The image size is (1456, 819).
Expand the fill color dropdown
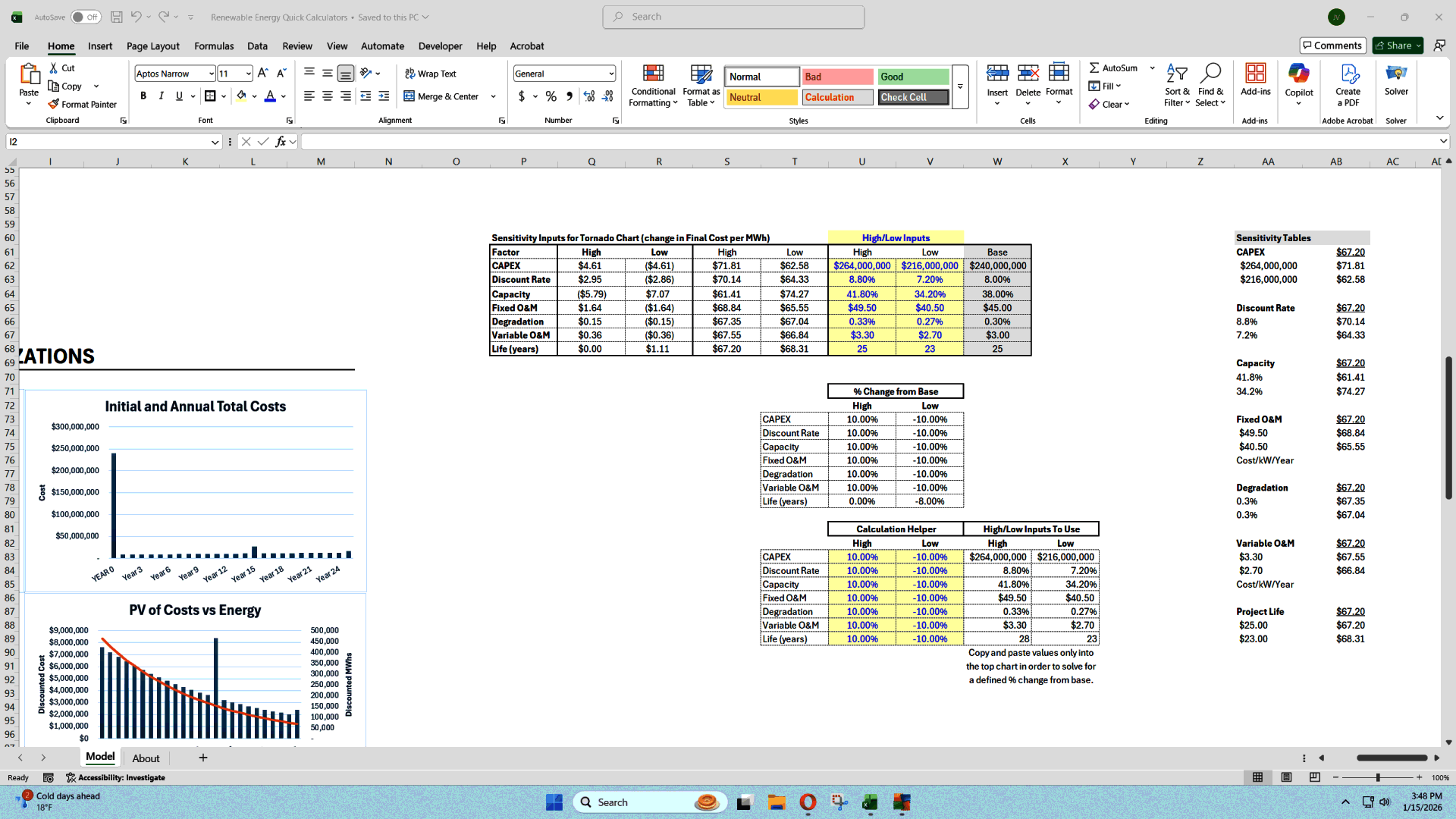253,96
